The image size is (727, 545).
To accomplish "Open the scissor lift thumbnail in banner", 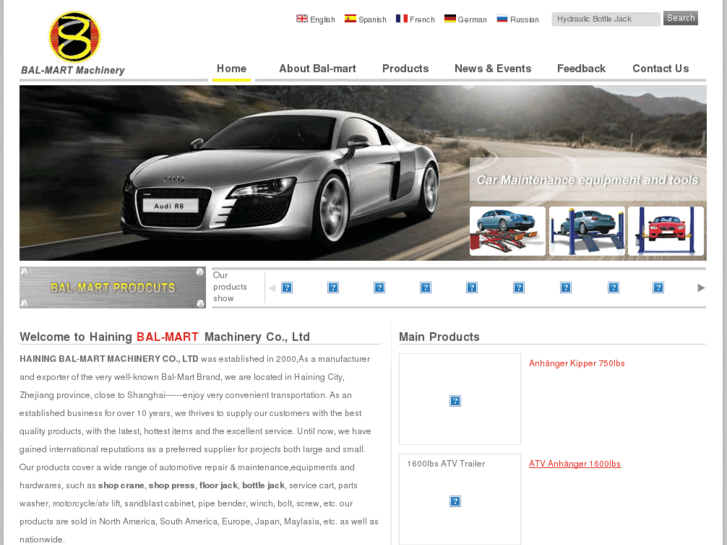I will [507, 231].
